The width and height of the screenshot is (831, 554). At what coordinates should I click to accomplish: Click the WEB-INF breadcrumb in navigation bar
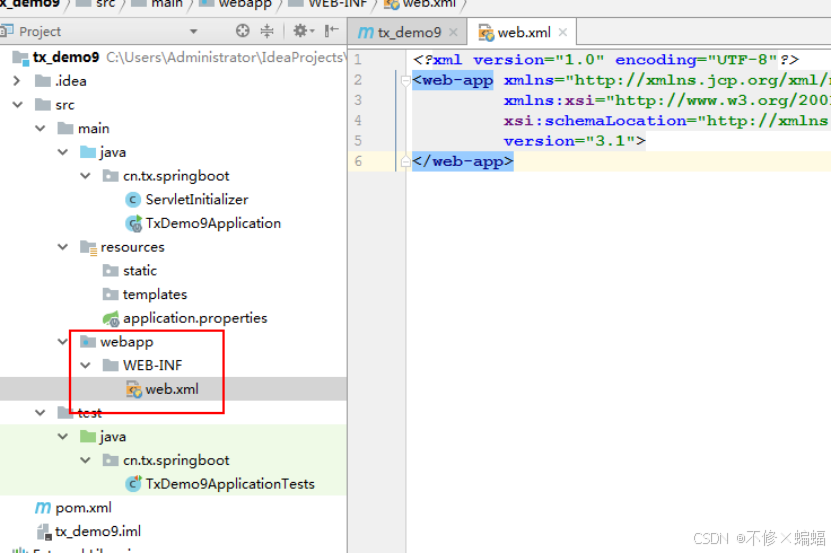click(338, 4)
